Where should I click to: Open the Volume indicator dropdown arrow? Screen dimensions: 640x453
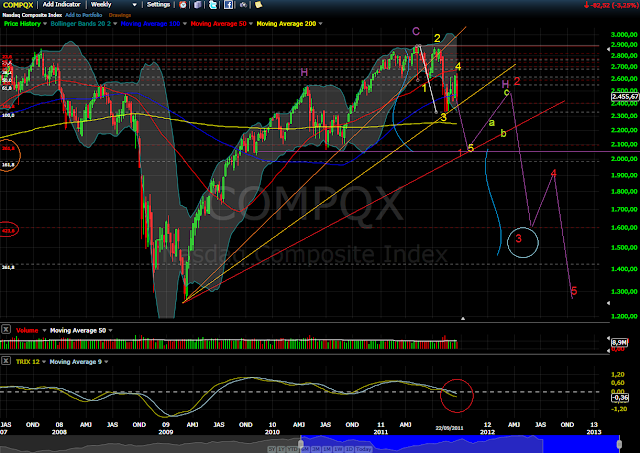pos(44,330)
